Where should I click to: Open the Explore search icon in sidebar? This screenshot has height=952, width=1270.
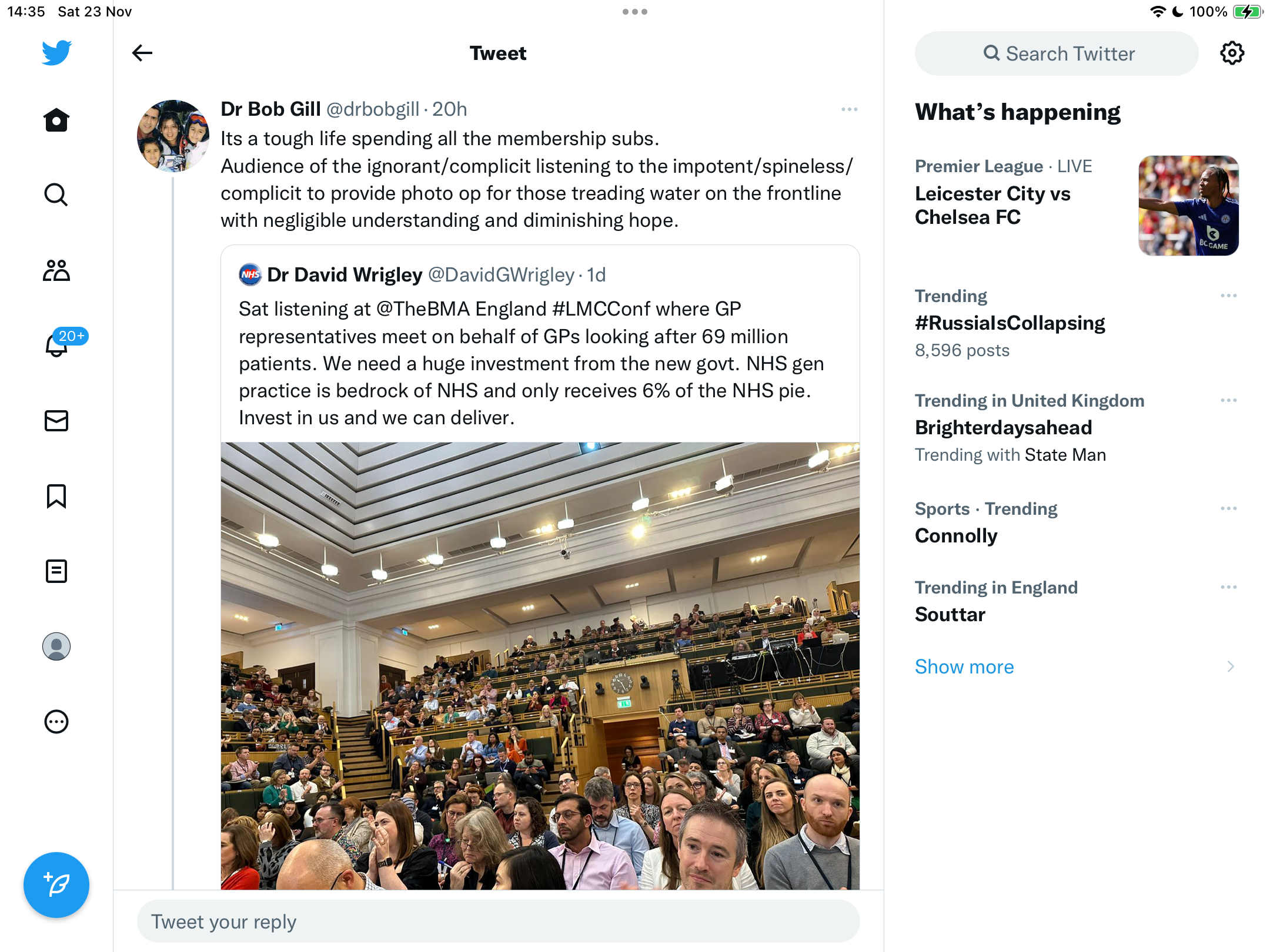click(x=56, y=195)
